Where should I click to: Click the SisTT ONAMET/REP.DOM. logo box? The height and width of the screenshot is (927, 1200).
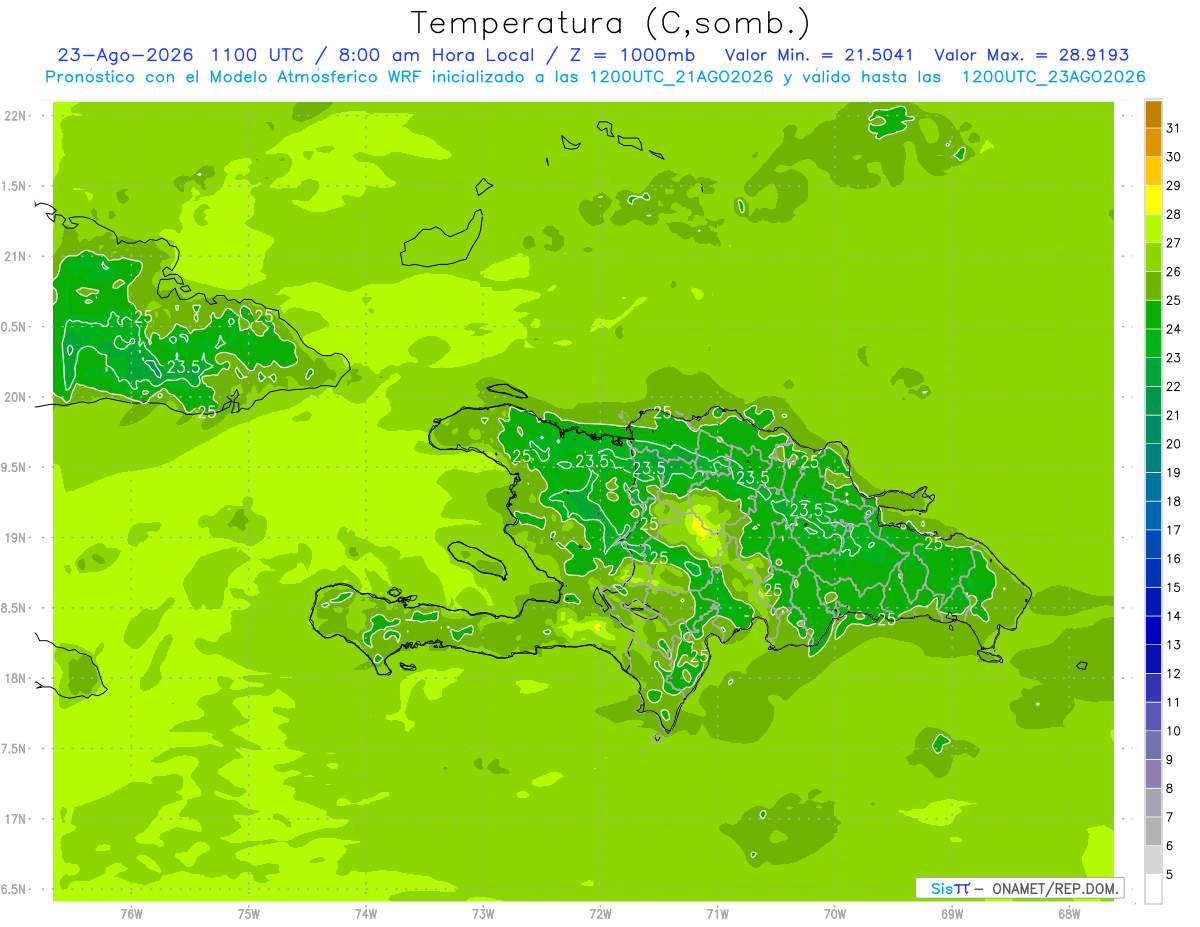coord(1019,888)
